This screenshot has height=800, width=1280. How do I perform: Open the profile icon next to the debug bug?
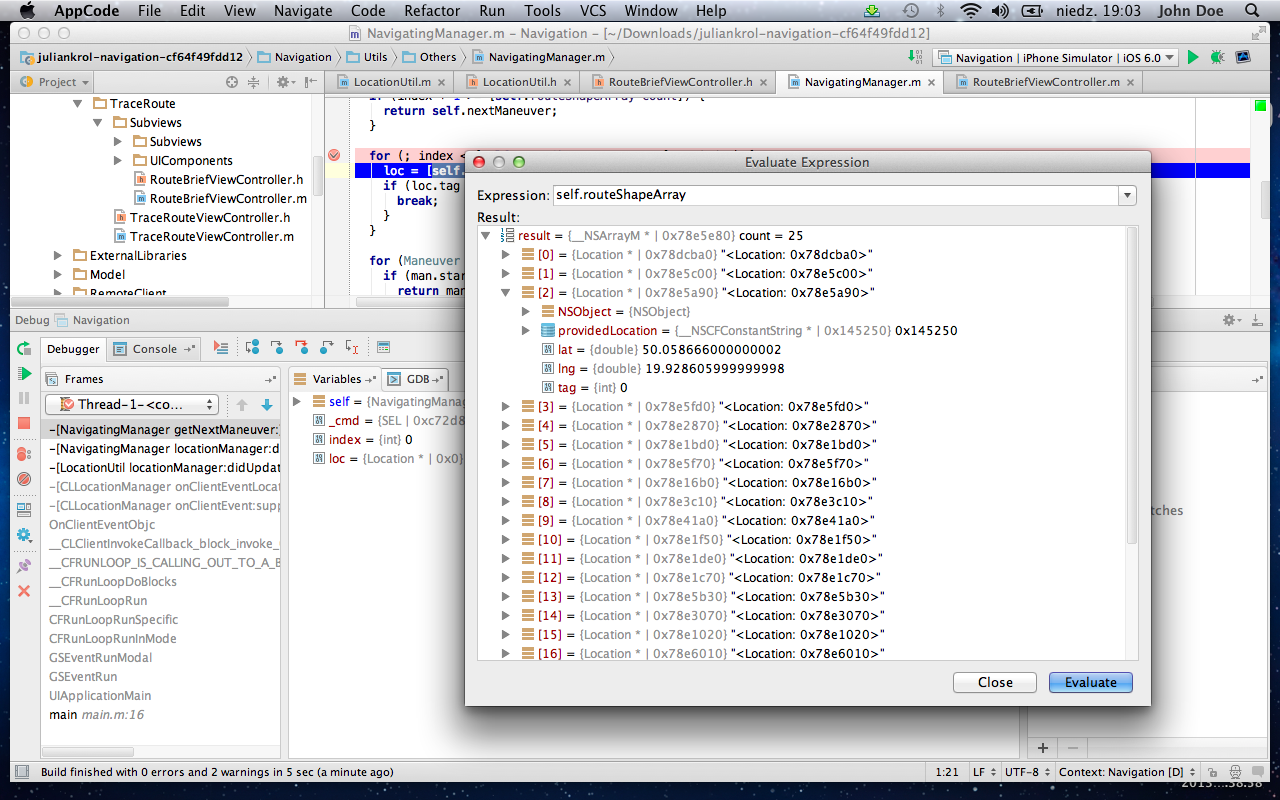coord(1242,58)
